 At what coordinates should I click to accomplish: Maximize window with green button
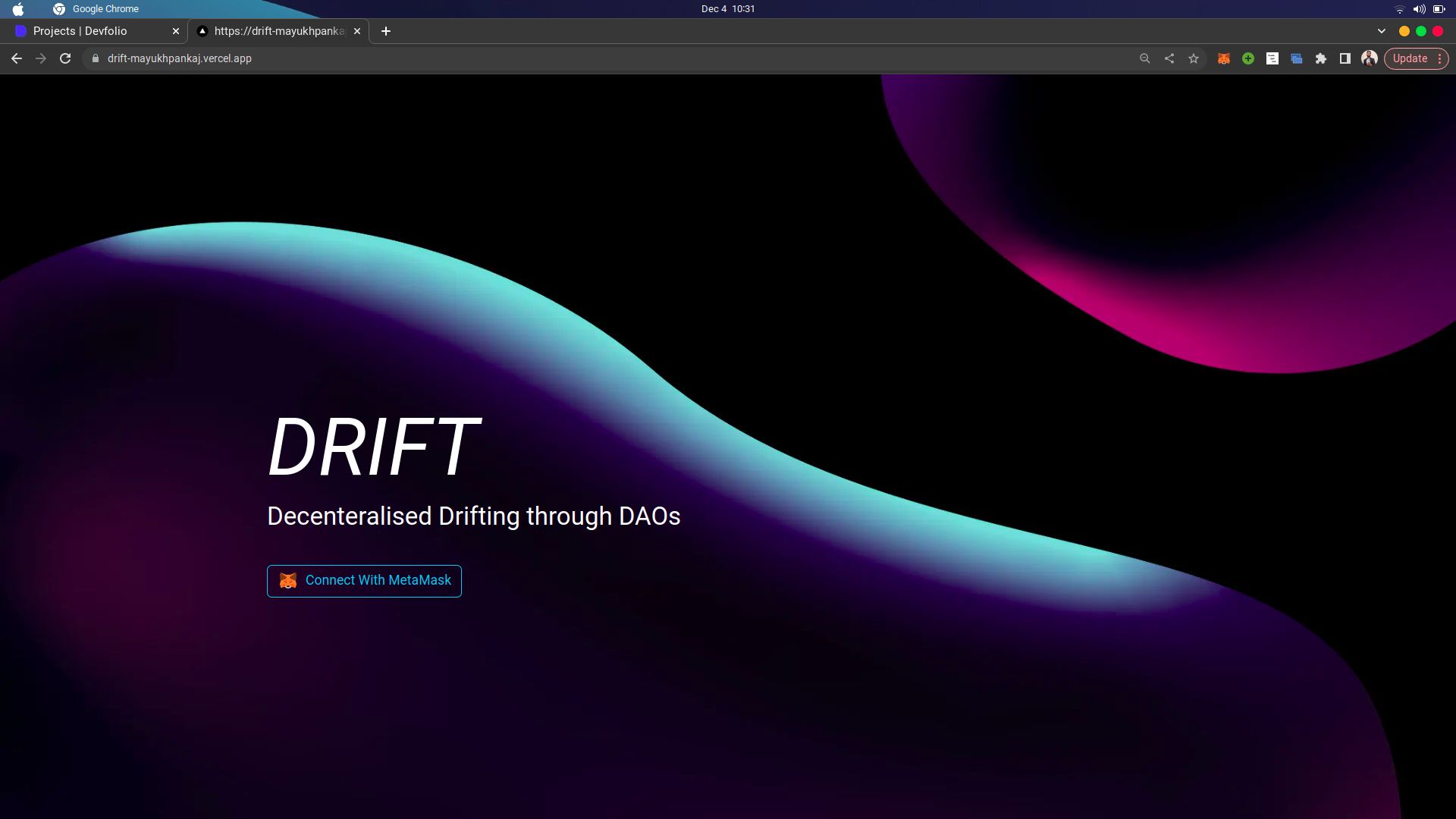point(1421,31)
